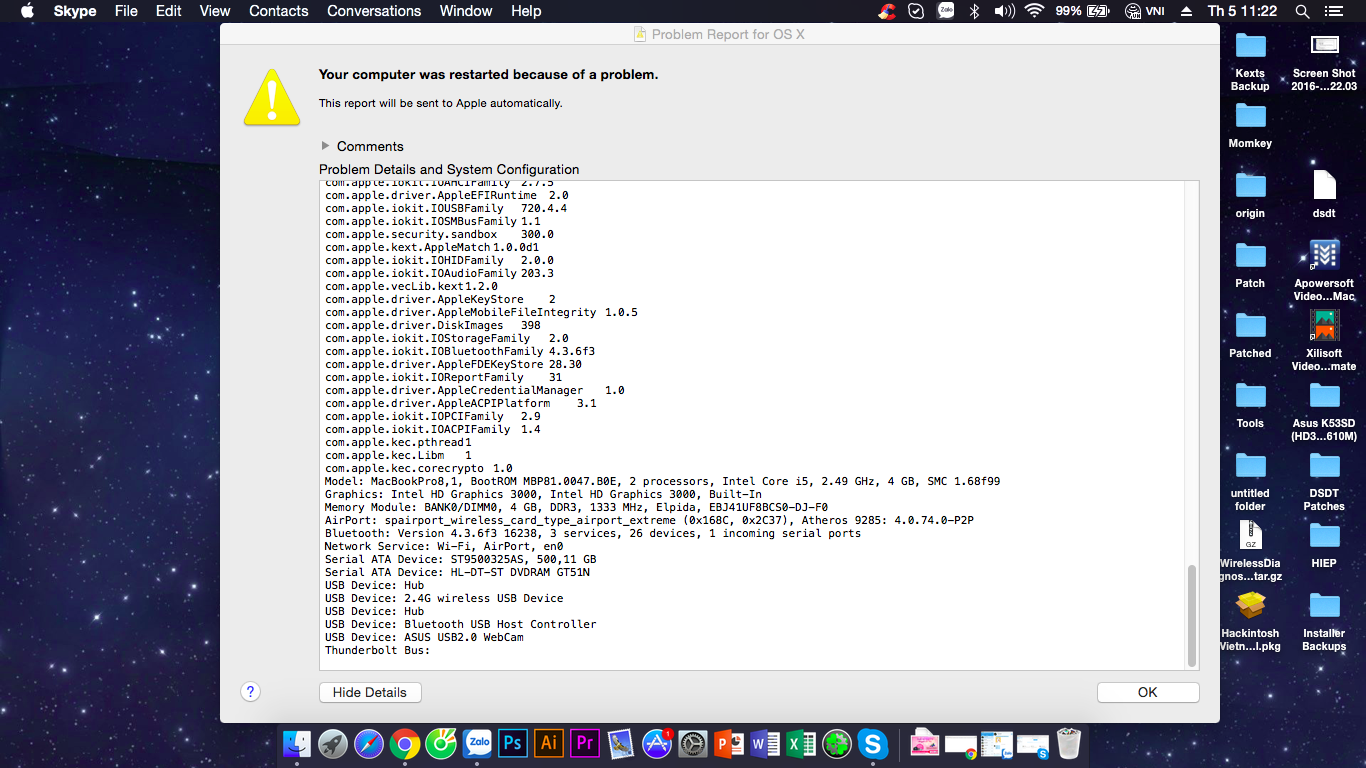Open Adobe Premiere Pro in the dock
The height and width of the screenshot is (768, 1366).
(x=585, y=743)
